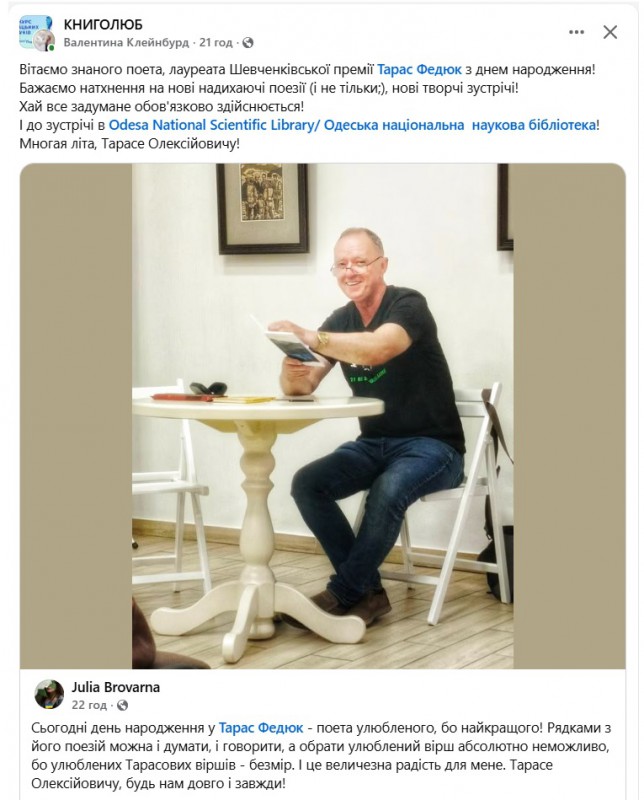The image size is (644, 800).
Task: Click the Одеська національна наукова бібліотека link text
Action: (460, 125)
